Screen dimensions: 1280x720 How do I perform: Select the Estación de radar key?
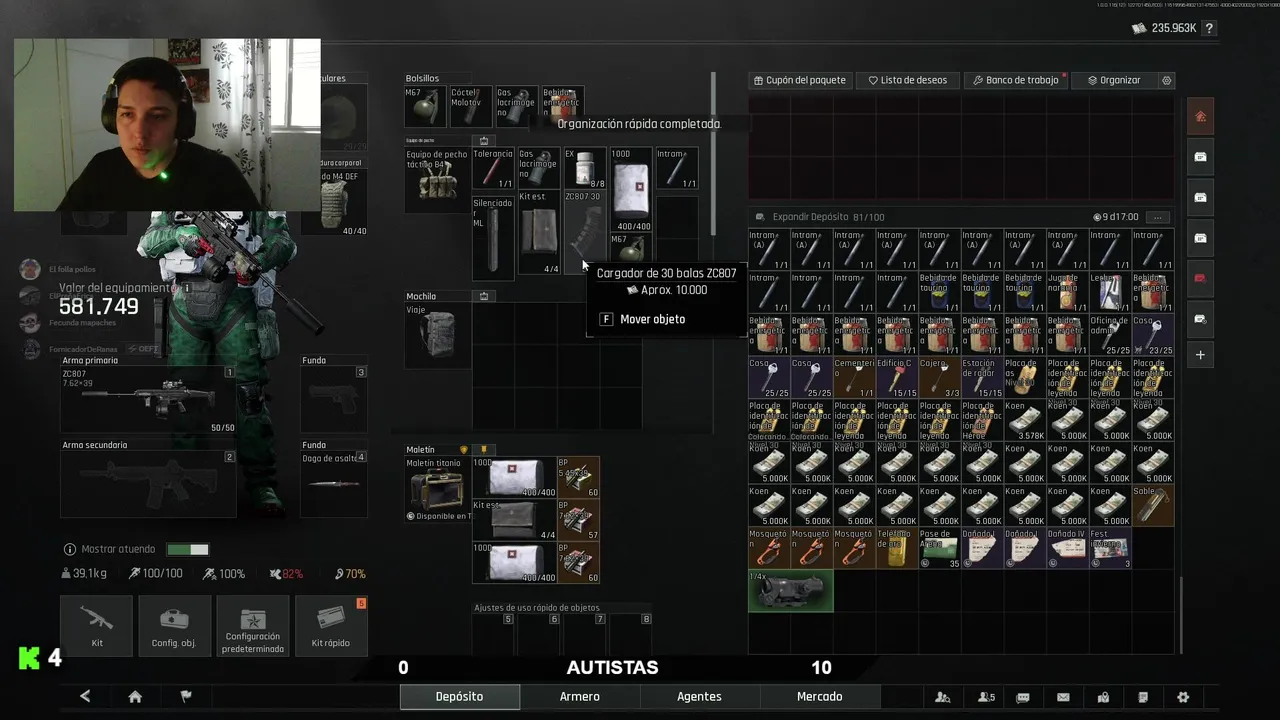(x=981, y=378)
